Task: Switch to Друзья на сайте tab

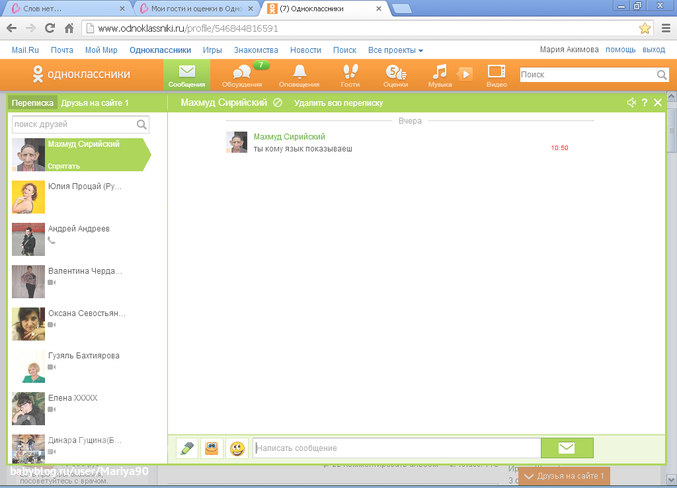Action: 94,103
